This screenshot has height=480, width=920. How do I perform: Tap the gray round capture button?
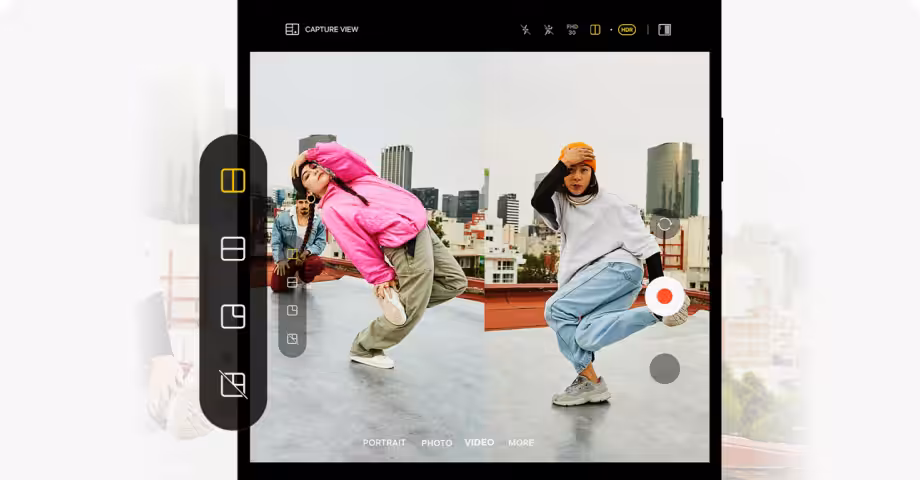click(664, 369)
